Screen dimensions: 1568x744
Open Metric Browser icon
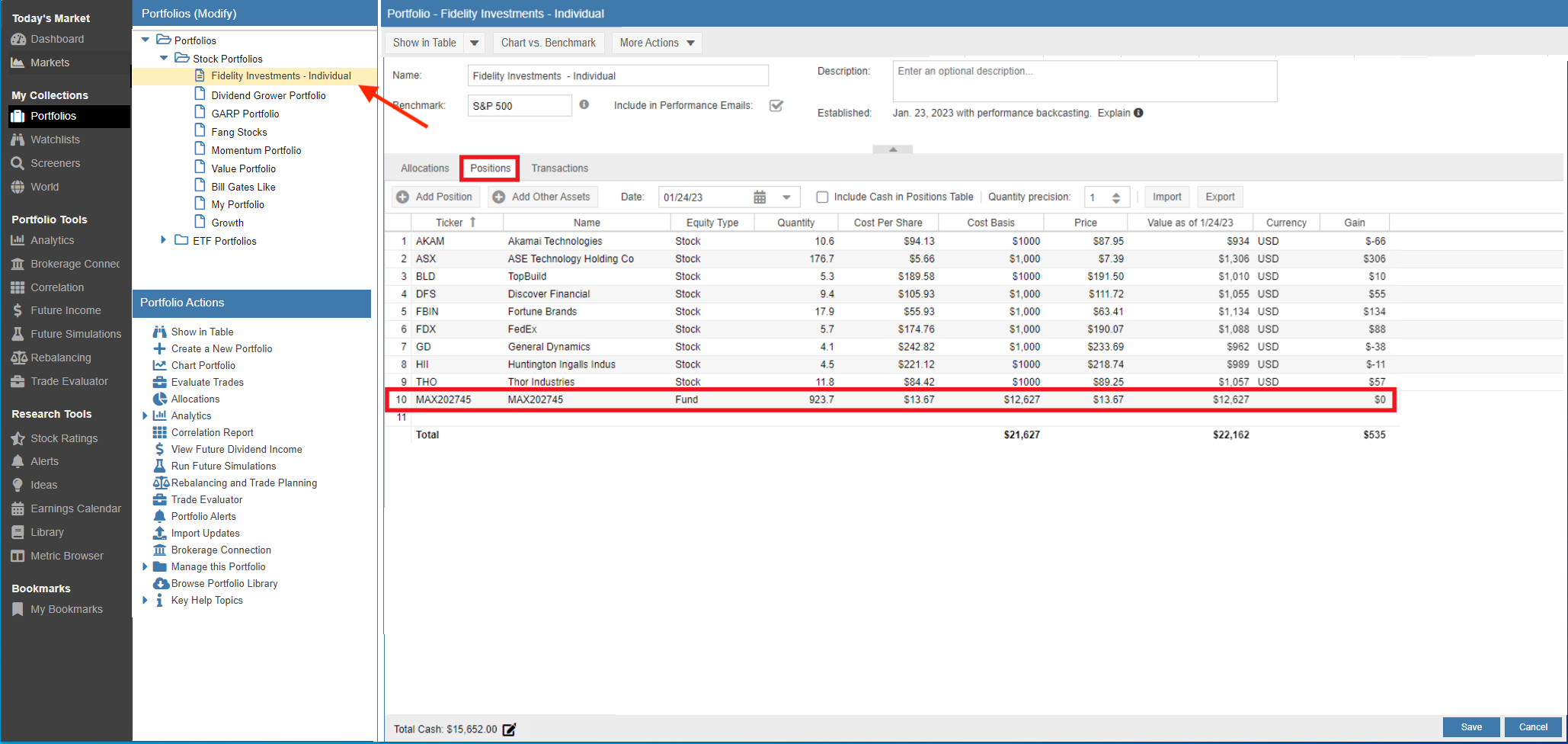coord(18,556)
